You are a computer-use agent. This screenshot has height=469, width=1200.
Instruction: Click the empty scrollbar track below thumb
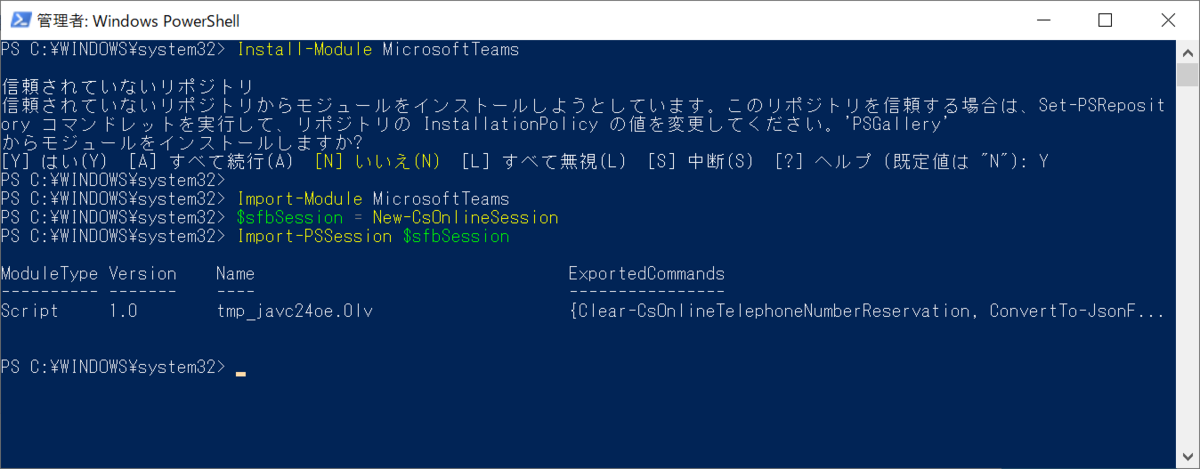[x=1187, y=270]
